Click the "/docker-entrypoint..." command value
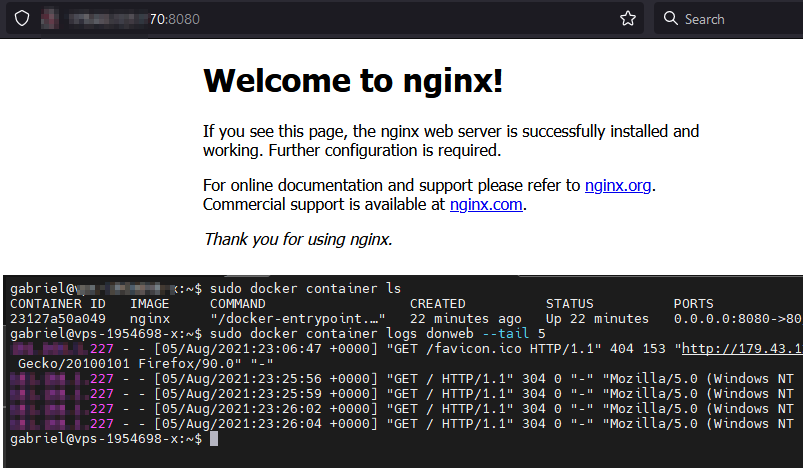This screenshot has width=803, height=475. tap(298, 318)
